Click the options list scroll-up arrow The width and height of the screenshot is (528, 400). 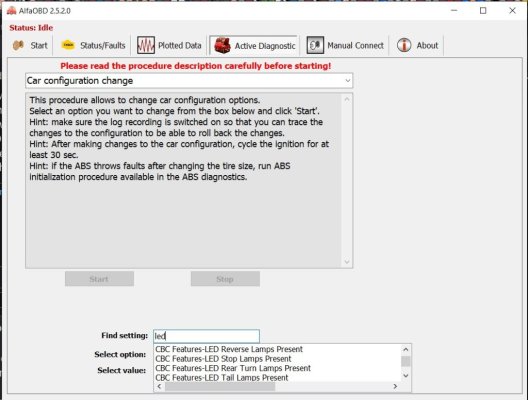pos(406,349)
